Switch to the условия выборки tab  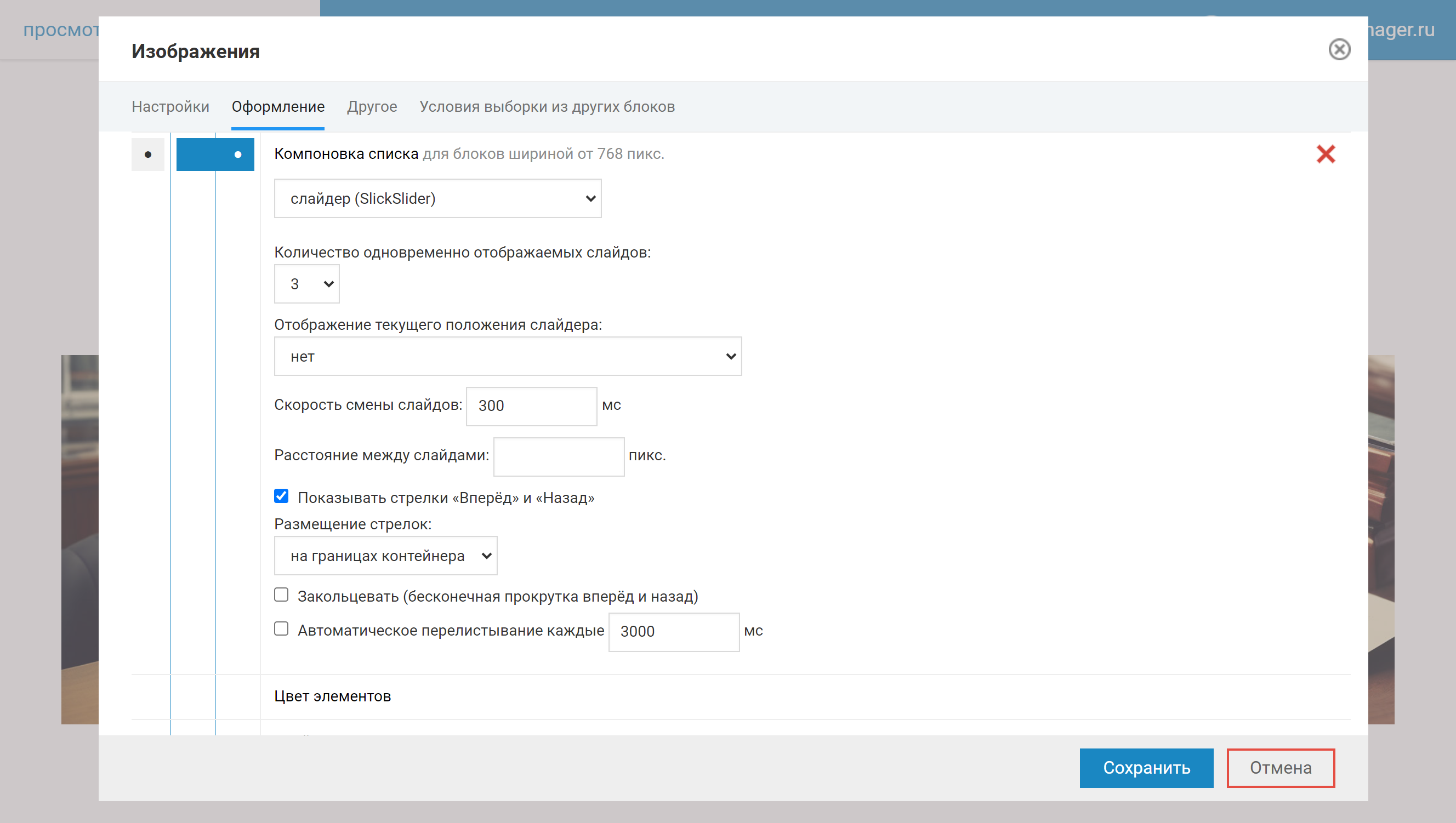(548, 107)
